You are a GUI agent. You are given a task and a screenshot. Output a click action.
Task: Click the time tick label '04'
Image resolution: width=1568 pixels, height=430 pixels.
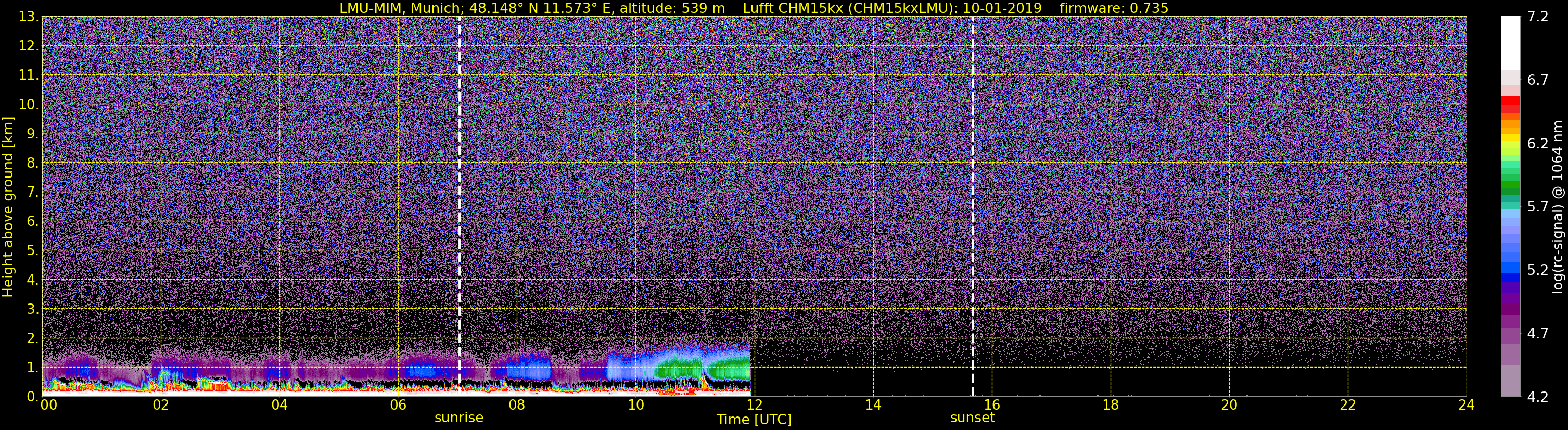pos(279,405)
